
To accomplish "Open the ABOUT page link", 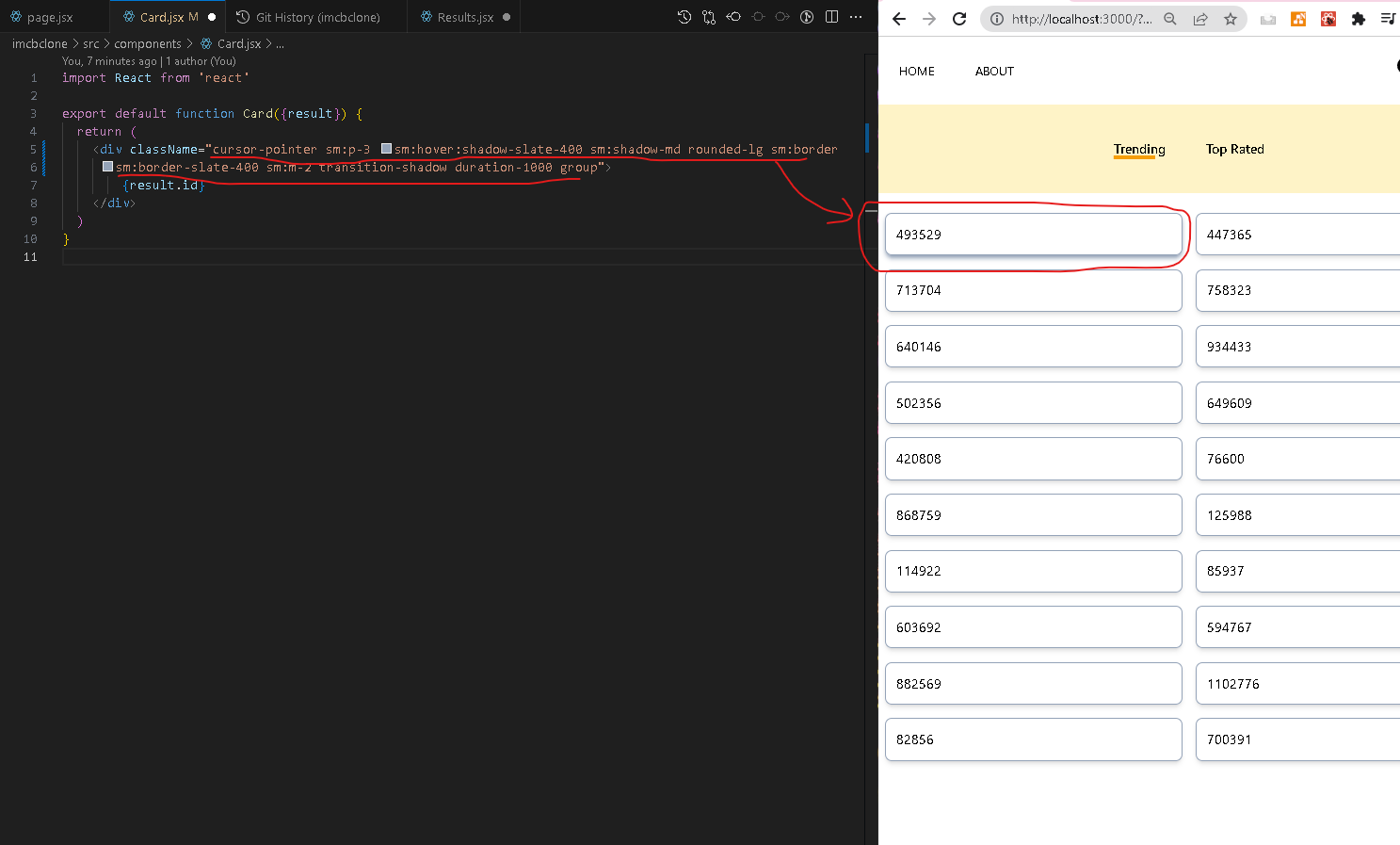I will pos(994,71).
